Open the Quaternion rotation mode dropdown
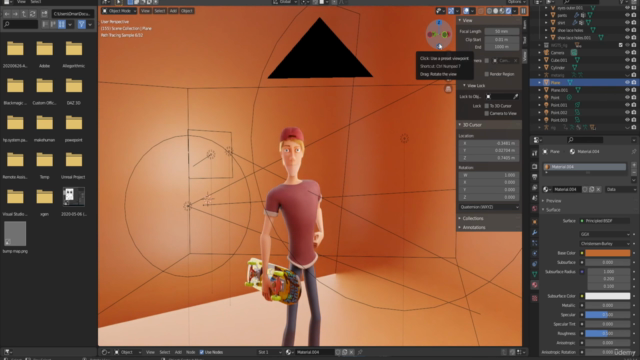 coord(489,207)
